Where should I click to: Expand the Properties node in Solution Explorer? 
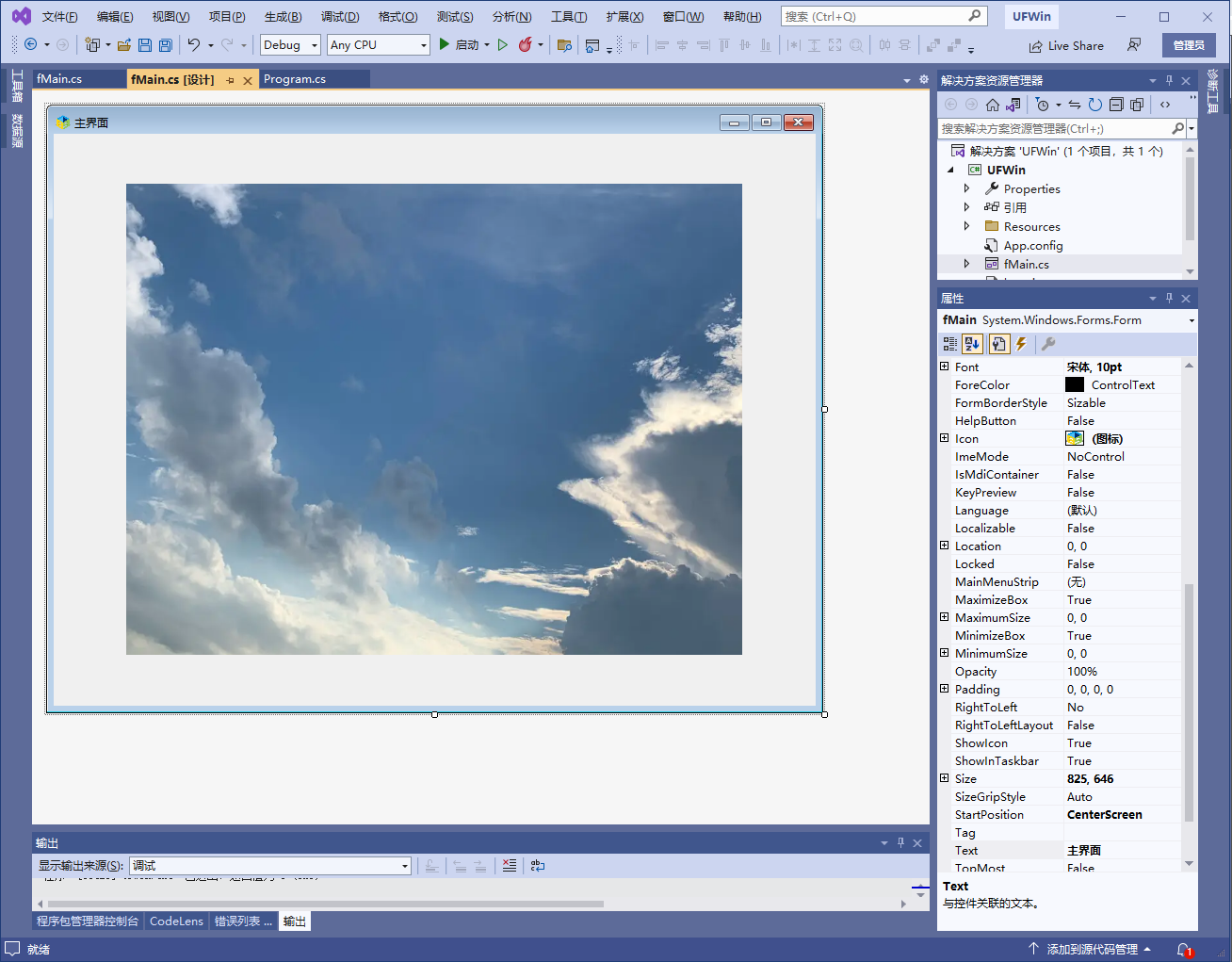[966, 188]
